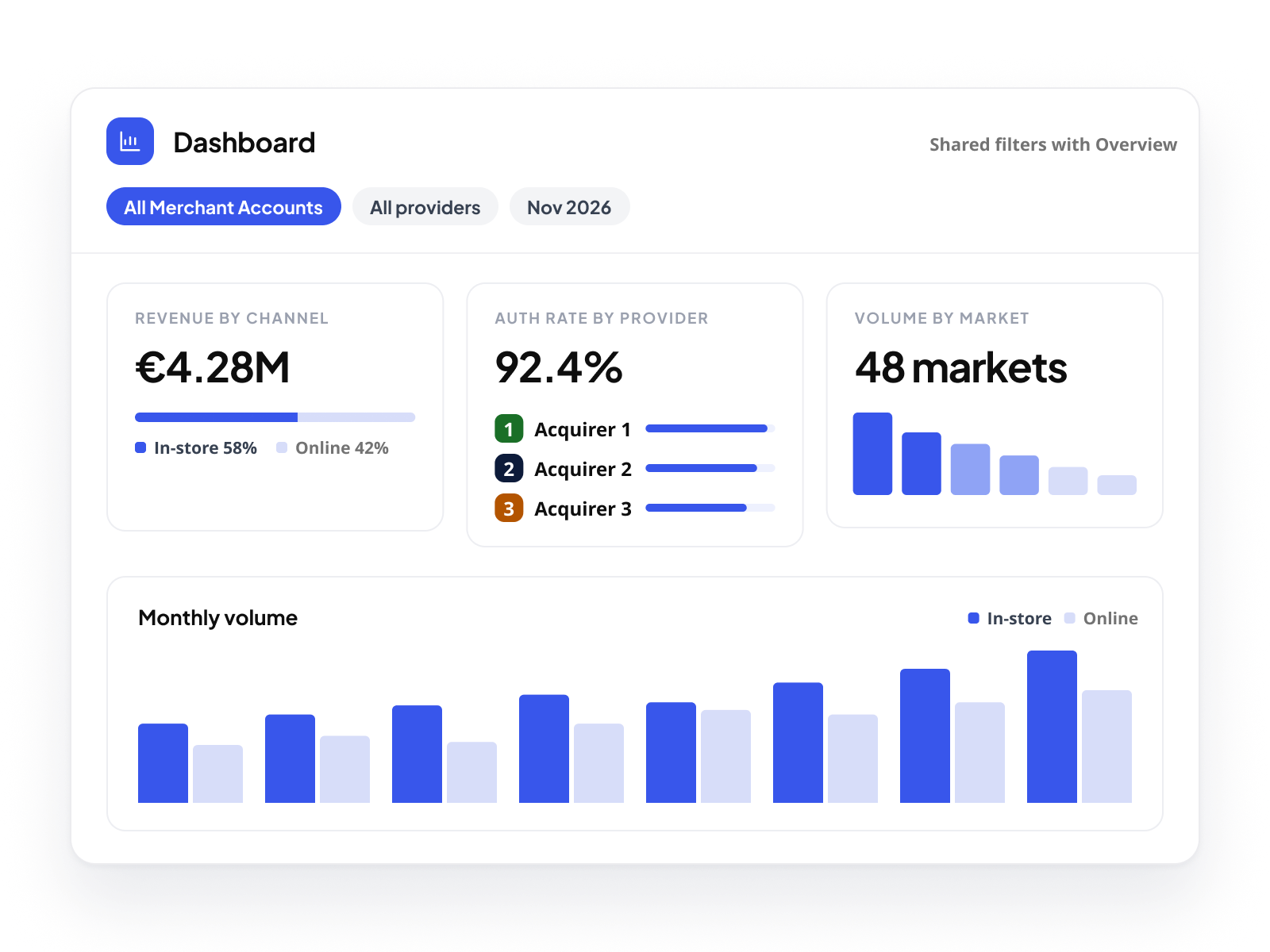Click the 48 markets heading
This screenshot has width=1270, height=952.
[960, 367]
